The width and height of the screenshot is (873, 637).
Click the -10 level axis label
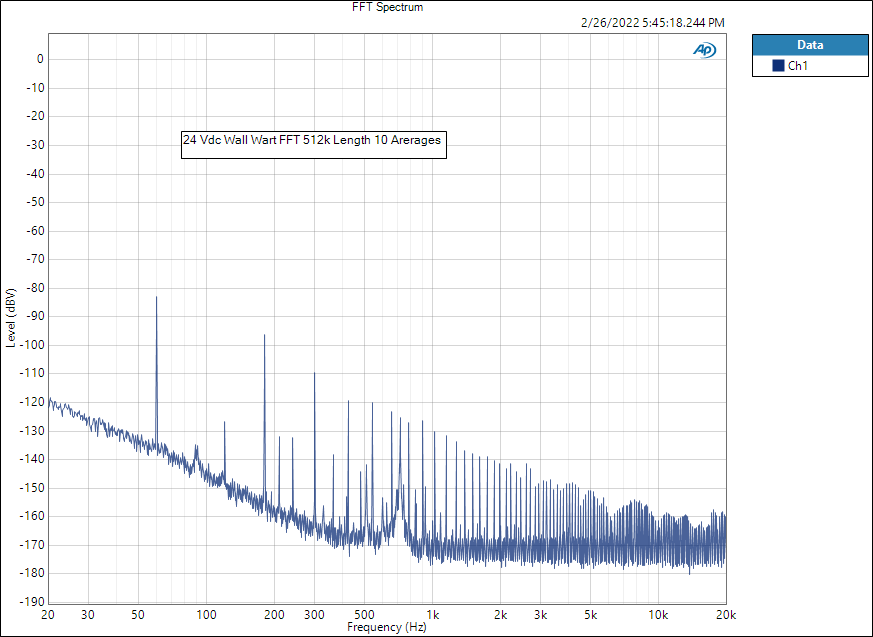click(35, 88)
